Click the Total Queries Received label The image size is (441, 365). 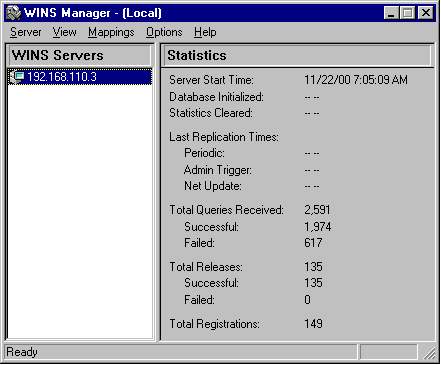tap(226, 210)
